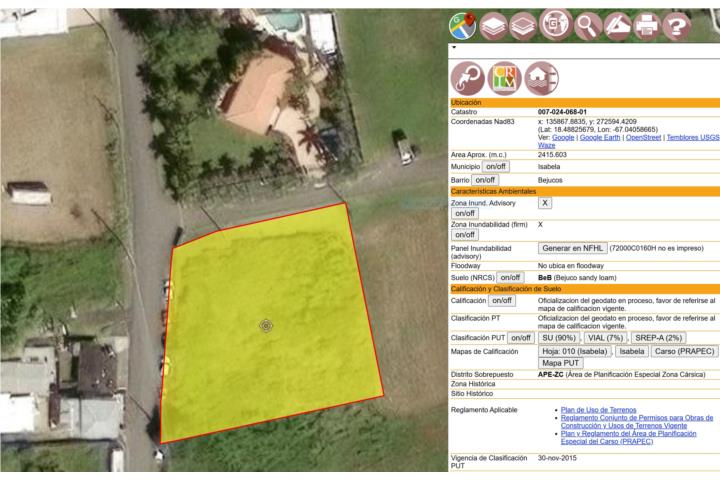Screen dimensions: 720x480
Task: Select the pencil draw/measure tool
Action: pos(618,24)
